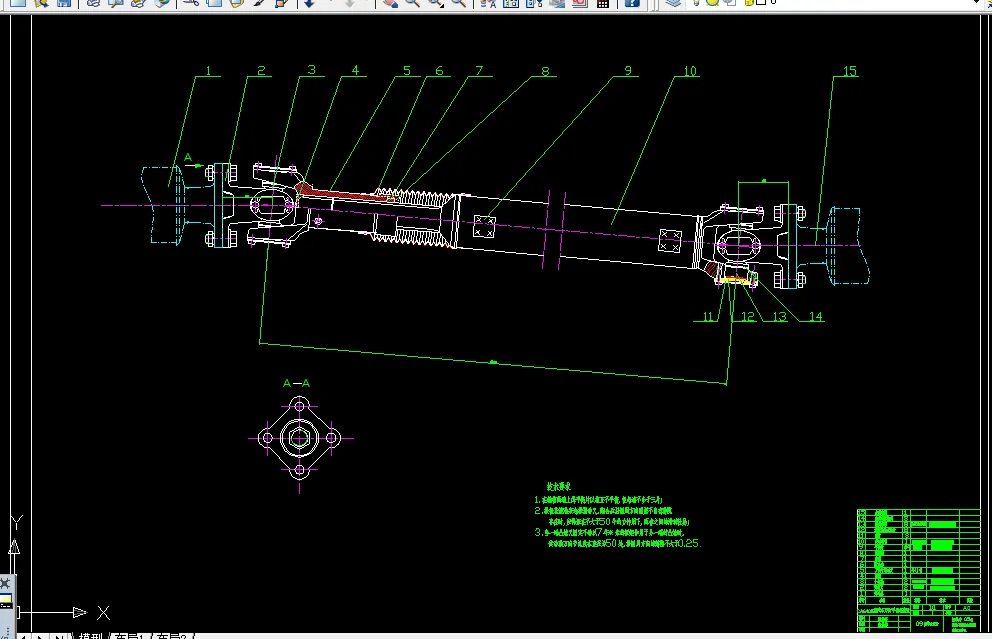Image resolution: width=992 pixels, height=639 pixels.
Task: Open the Tool Palettes window icon
Action: point(533,3)
